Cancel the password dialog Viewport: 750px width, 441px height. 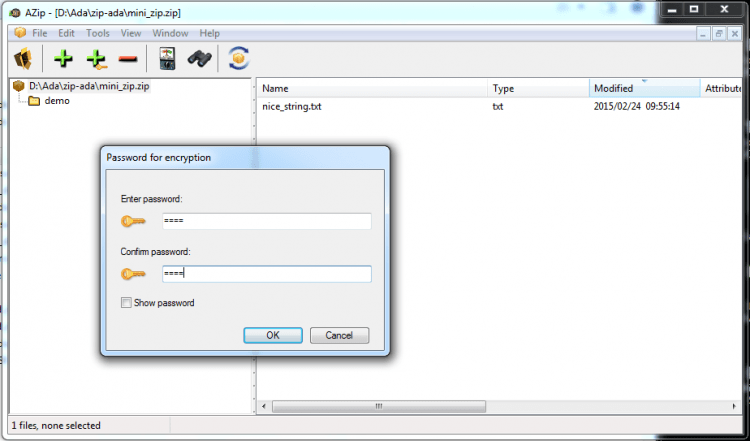click(339, 335)
